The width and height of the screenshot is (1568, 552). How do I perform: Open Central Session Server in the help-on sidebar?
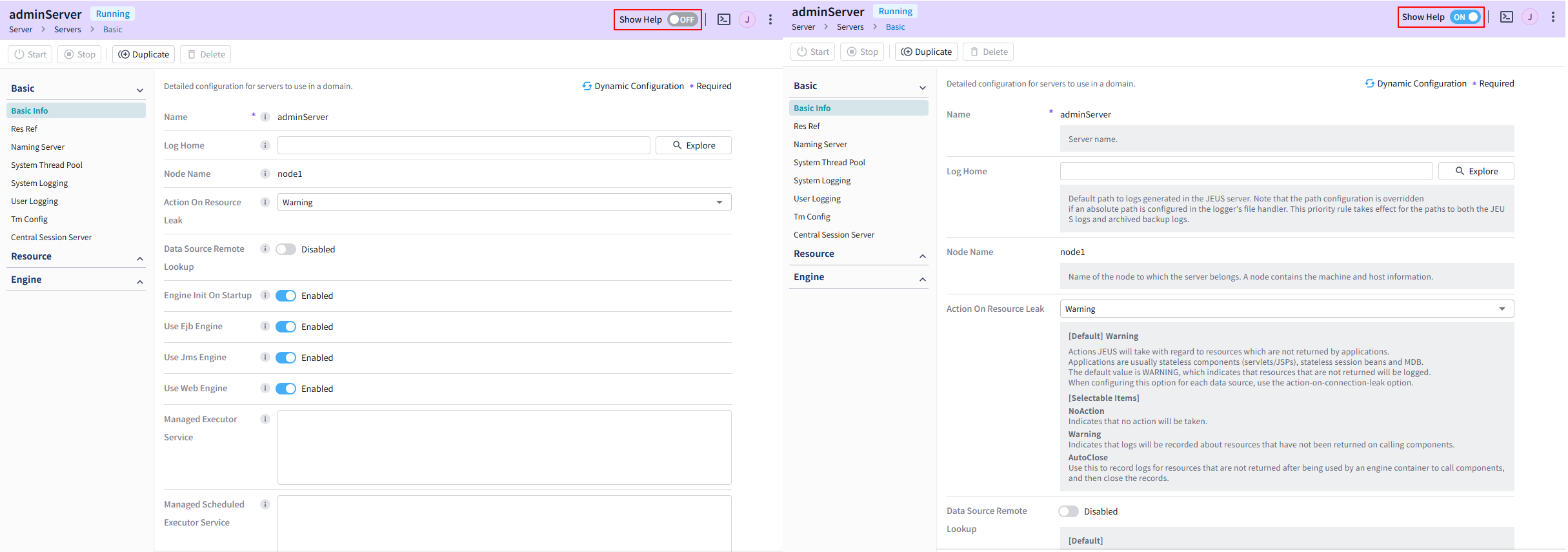(x=834, y=234)
